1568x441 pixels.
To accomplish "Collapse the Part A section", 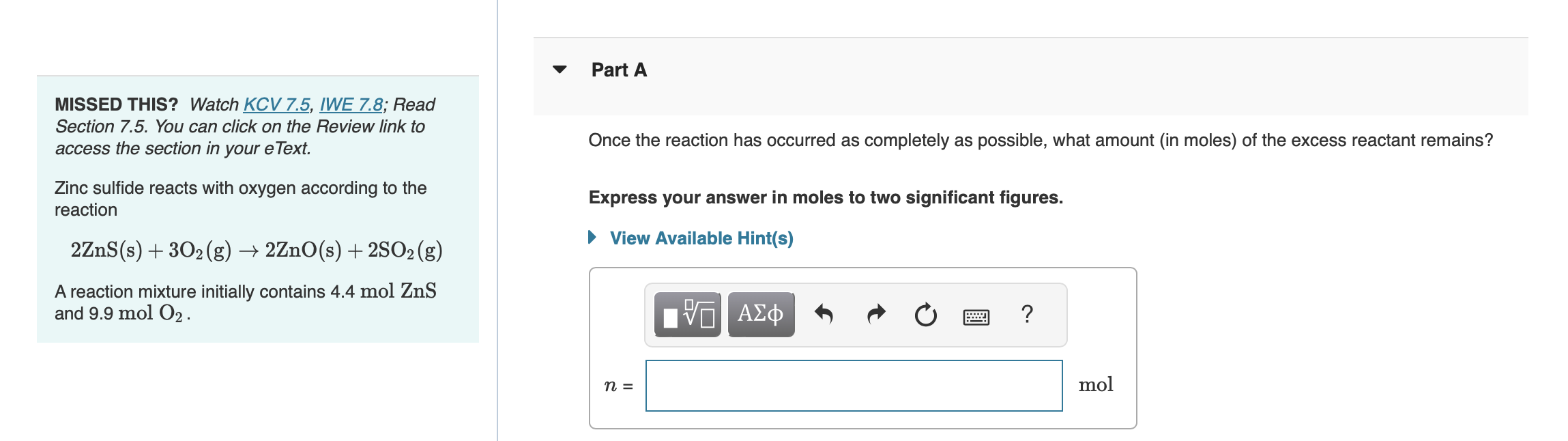I will coord(559,70).
